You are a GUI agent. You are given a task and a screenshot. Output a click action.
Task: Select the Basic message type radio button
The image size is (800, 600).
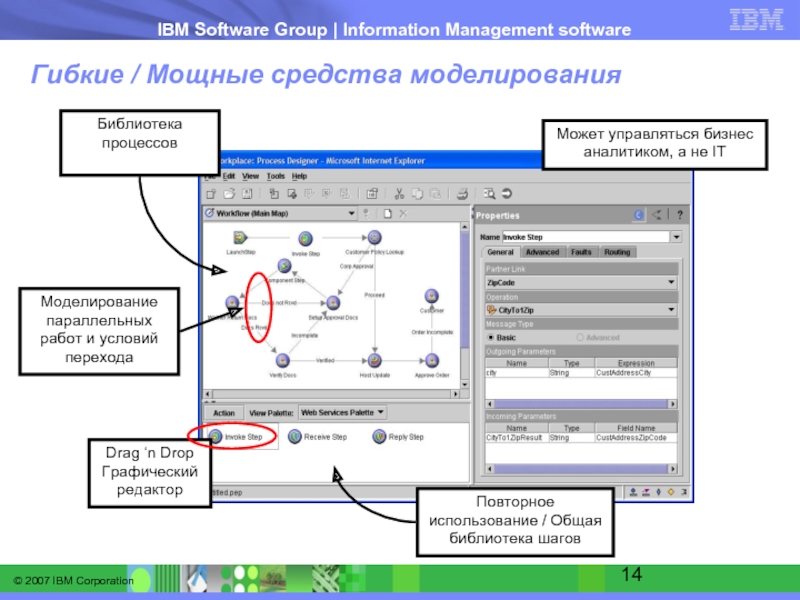(491, 337)
